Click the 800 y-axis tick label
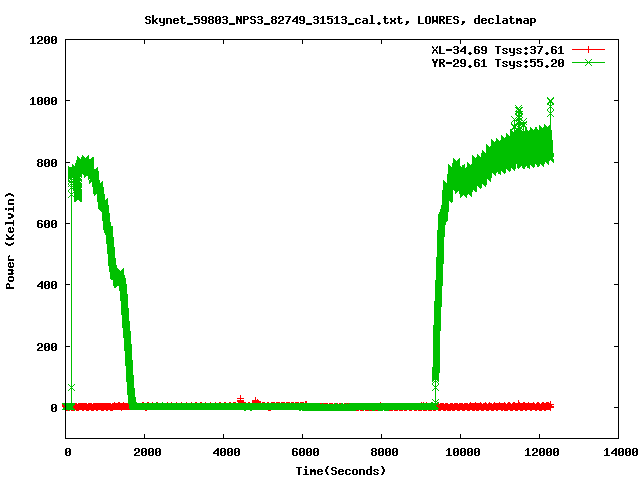This screenshot has height=480, width=640. click(x=47, y=163)
